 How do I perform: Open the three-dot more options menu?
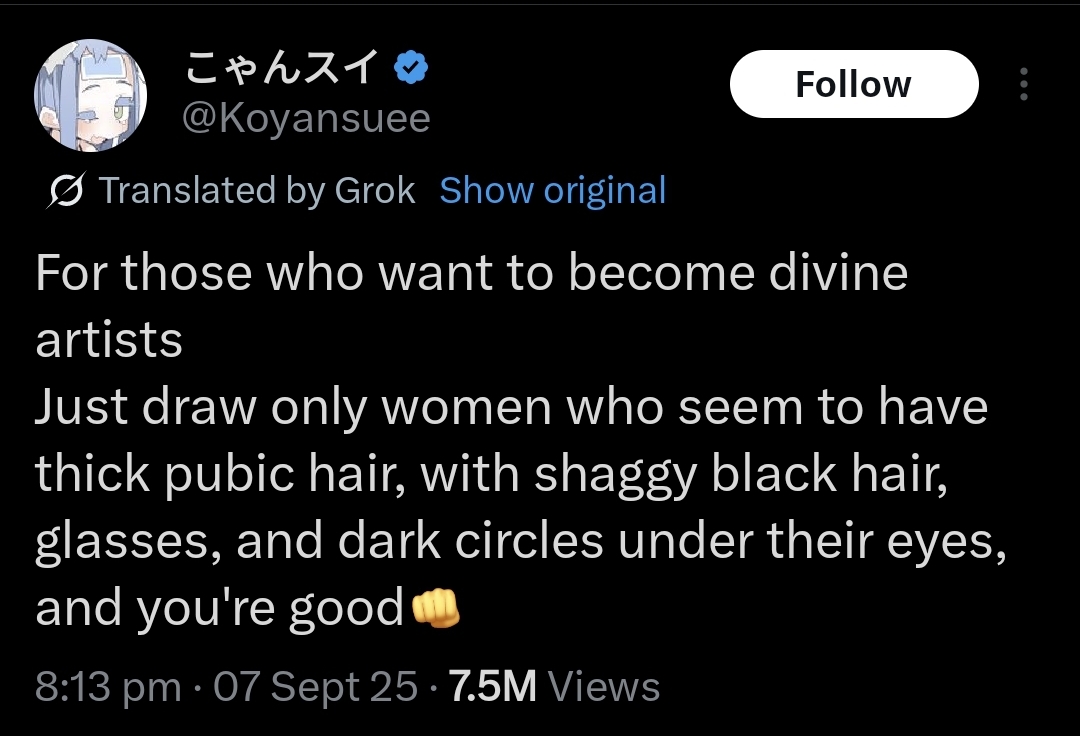(1024, 84)
